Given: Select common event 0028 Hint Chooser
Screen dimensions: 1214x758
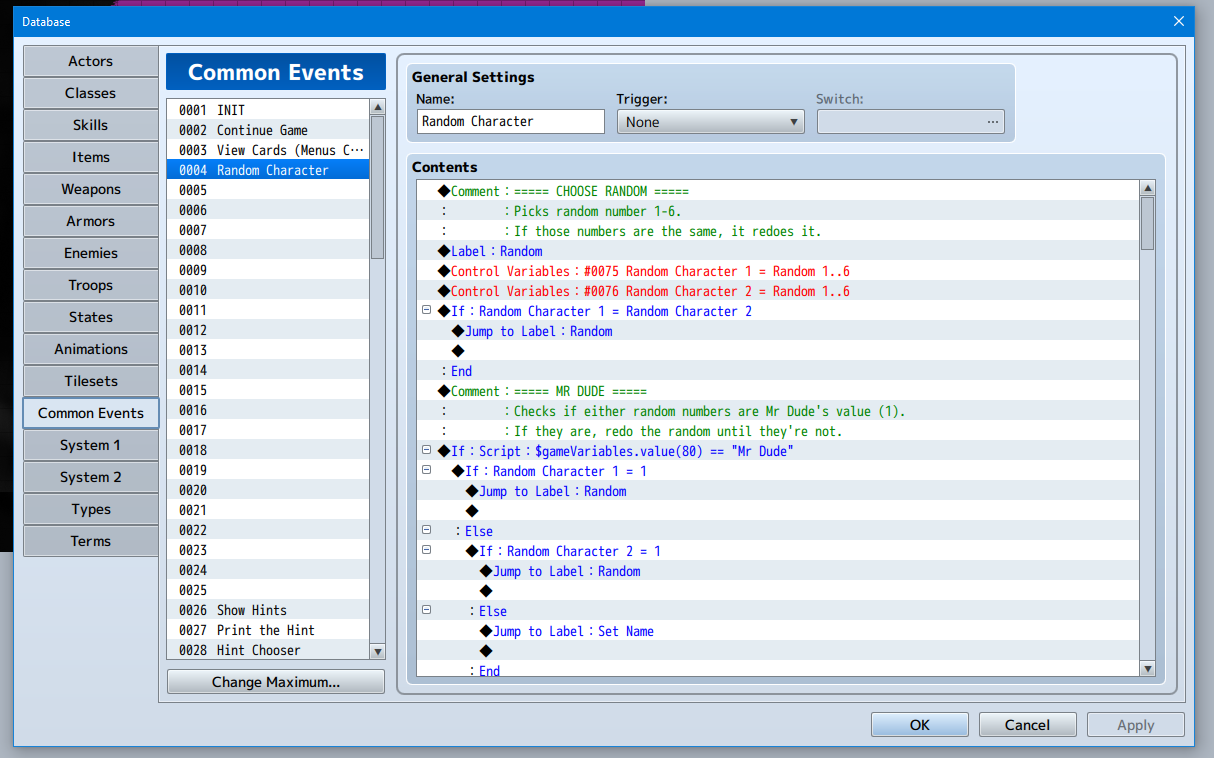Looking at the screenshot, I should [x=268, y=650].
